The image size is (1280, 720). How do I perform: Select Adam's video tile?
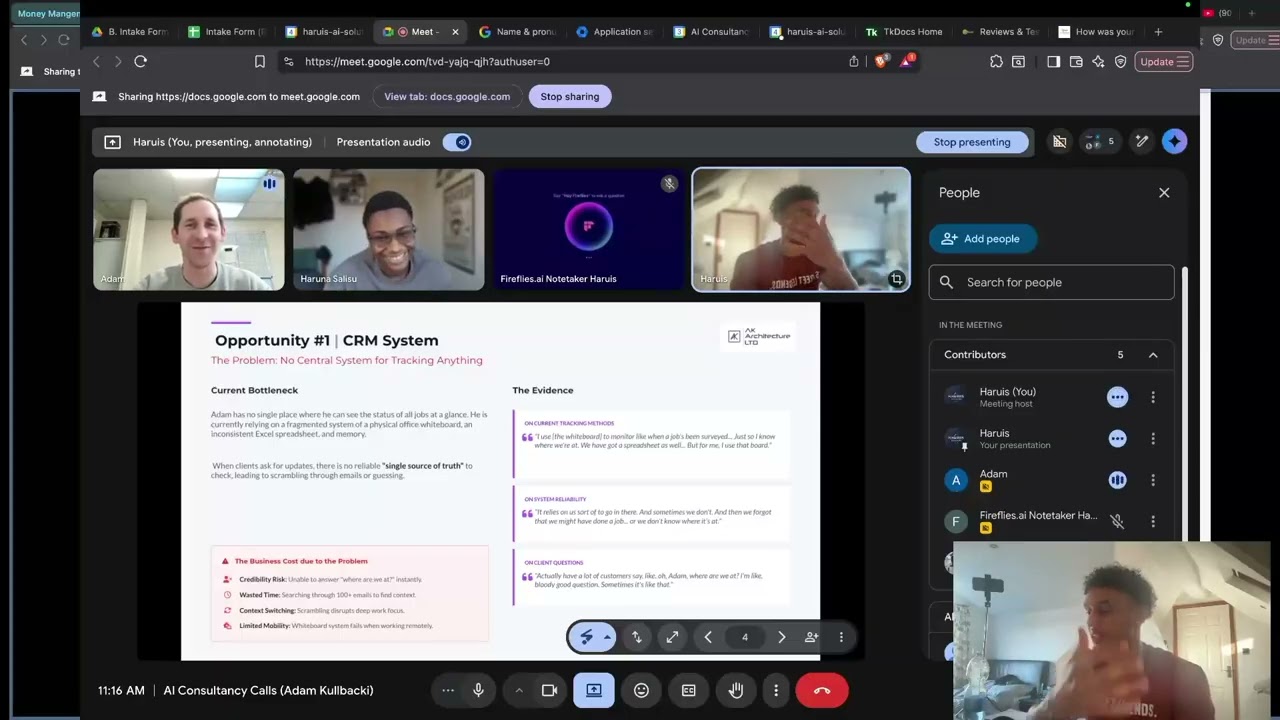point(189,230)
